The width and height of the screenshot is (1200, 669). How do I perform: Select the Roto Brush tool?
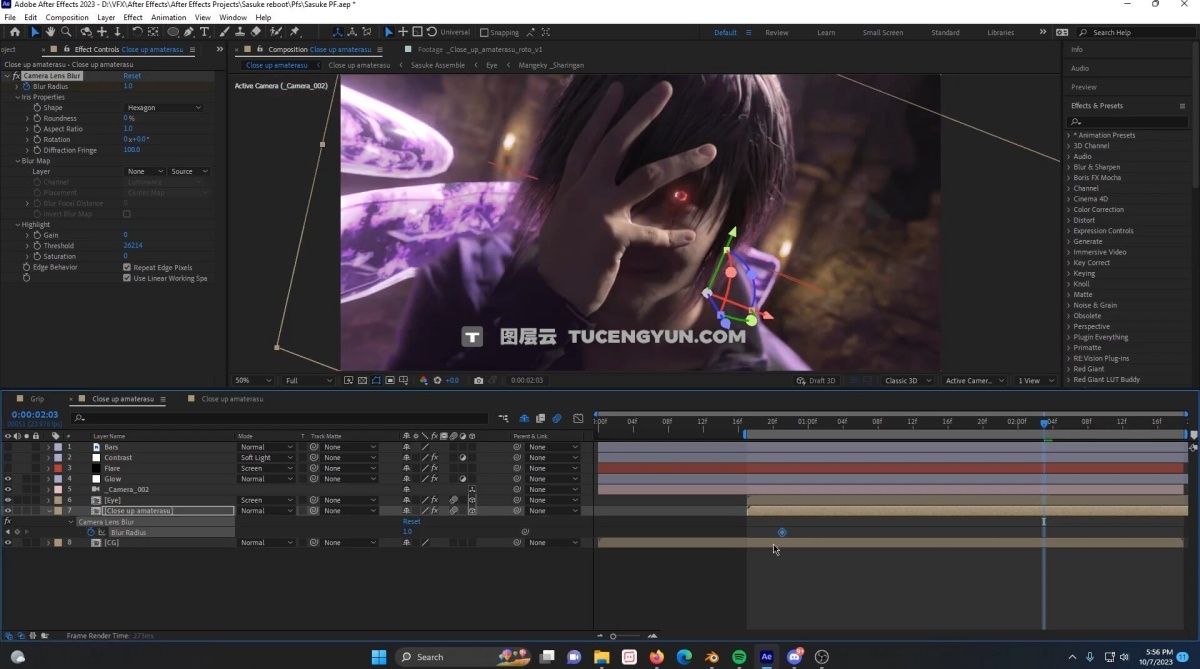277,32
